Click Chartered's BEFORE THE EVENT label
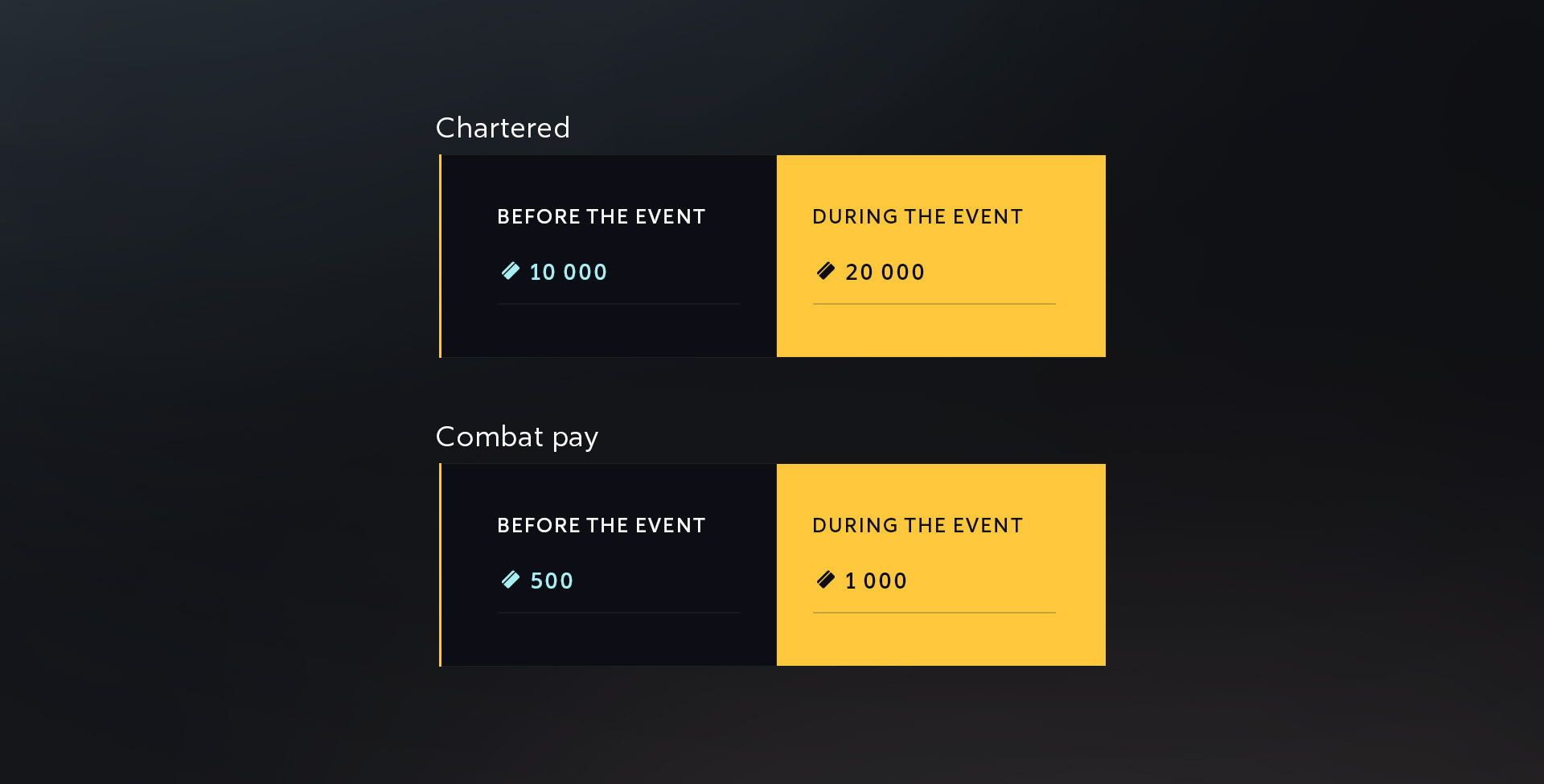The image size is (1544, 784). (601, 217)
